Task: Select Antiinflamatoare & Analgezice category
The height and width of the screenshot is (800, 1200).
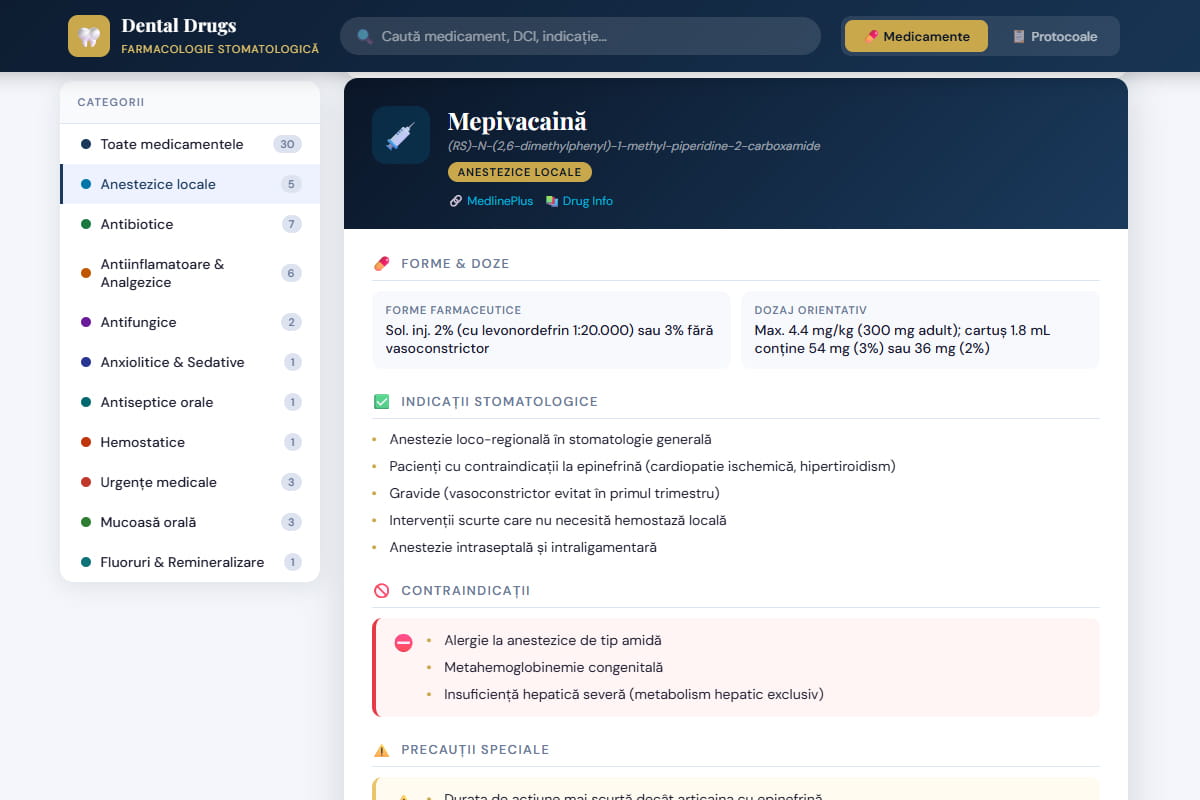Action: click(x=190, y=273)
